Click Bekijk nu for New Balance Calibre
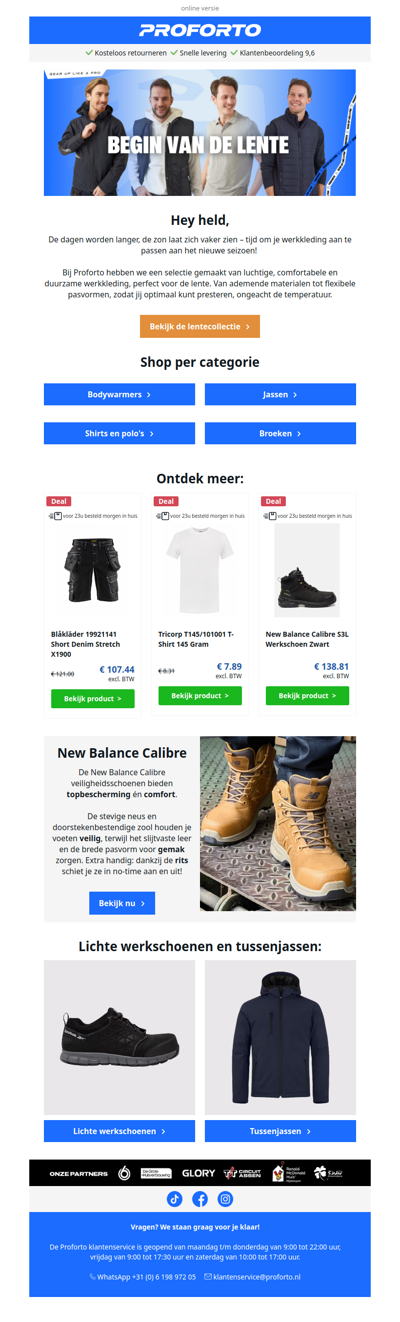 (122, 903)
